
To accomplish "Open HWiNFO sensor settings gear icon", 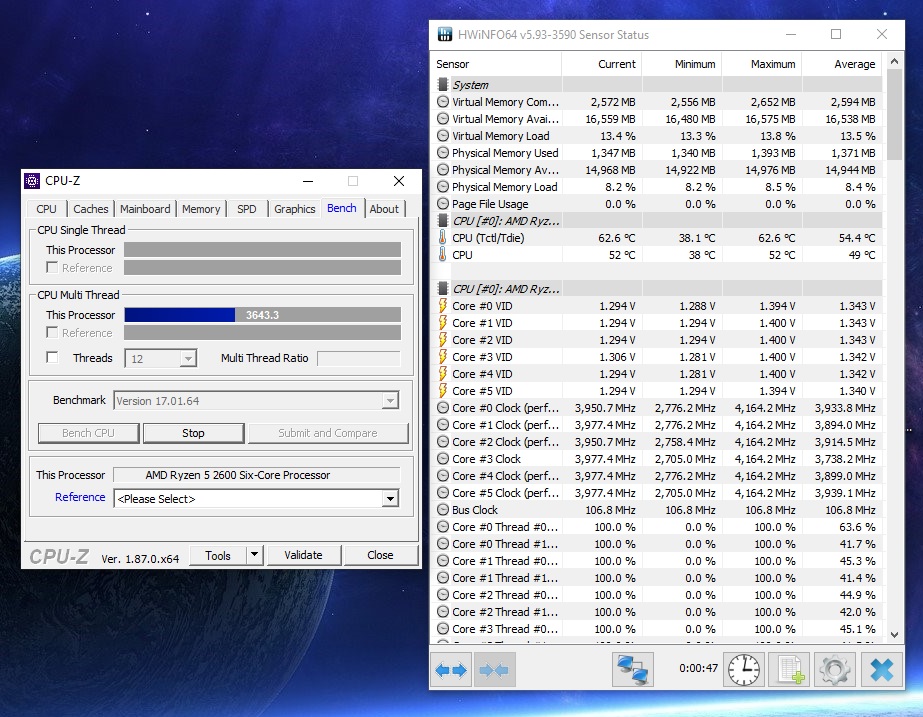I will coord(835,670).
